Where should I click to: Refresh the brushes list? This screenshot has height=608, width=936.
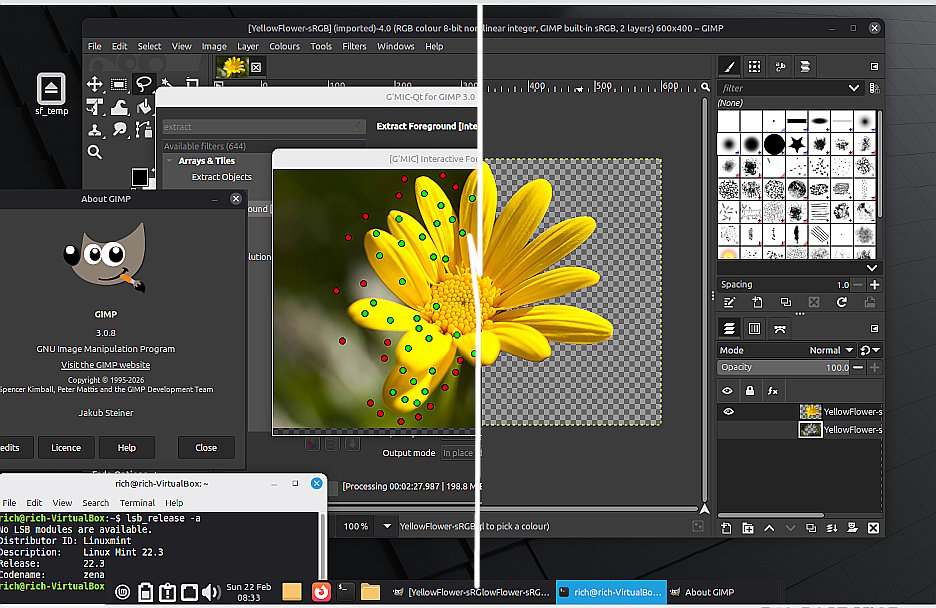(841, 302)
